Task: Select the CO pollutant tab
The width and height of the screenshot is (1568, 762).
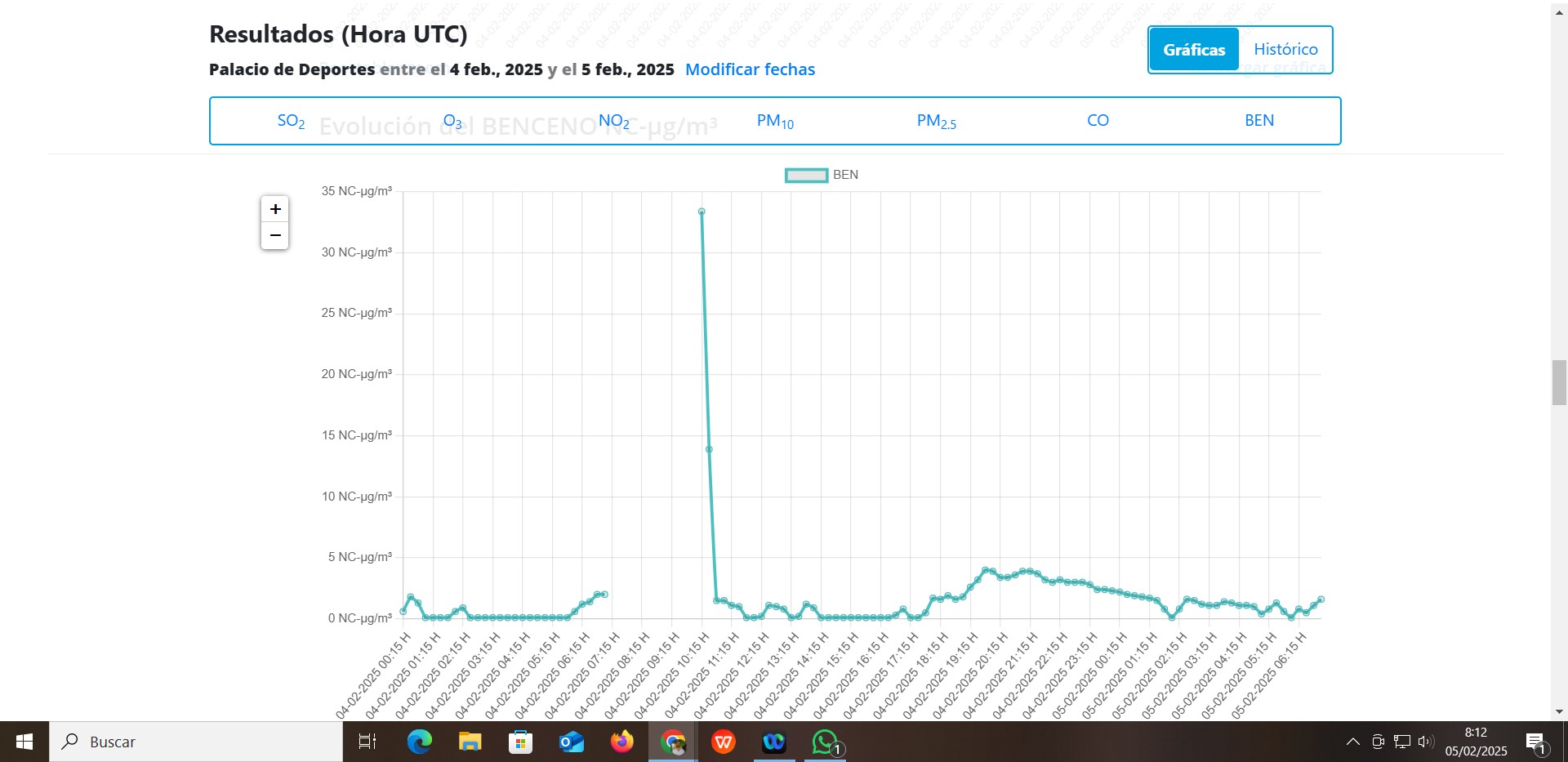Action: point(1098,120)
